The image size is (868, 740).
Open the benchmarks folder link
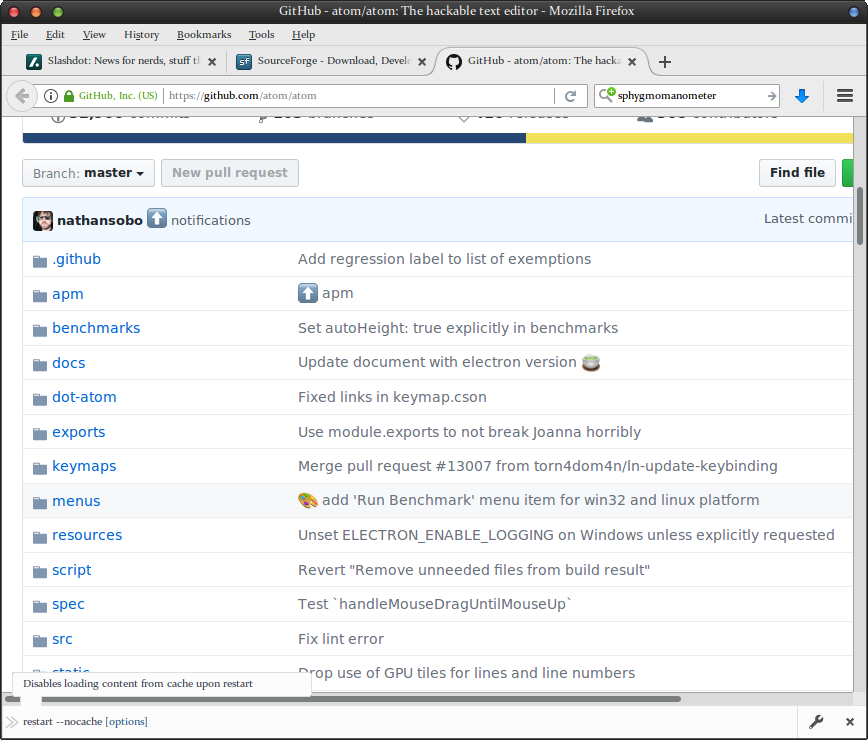pyautogui.click(x=96, y=328)
